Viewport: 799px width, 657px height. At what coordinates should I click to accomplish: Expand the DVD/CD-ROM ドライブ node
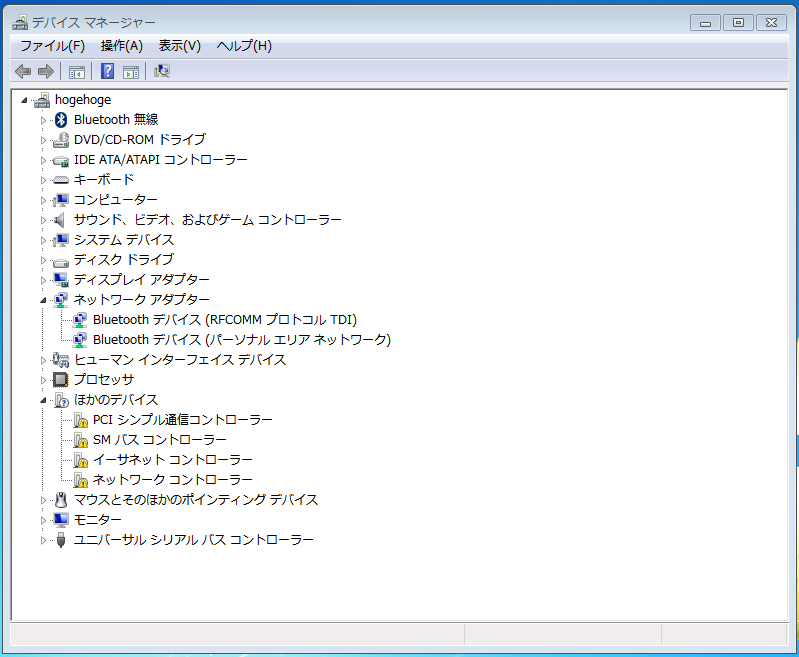43,140
